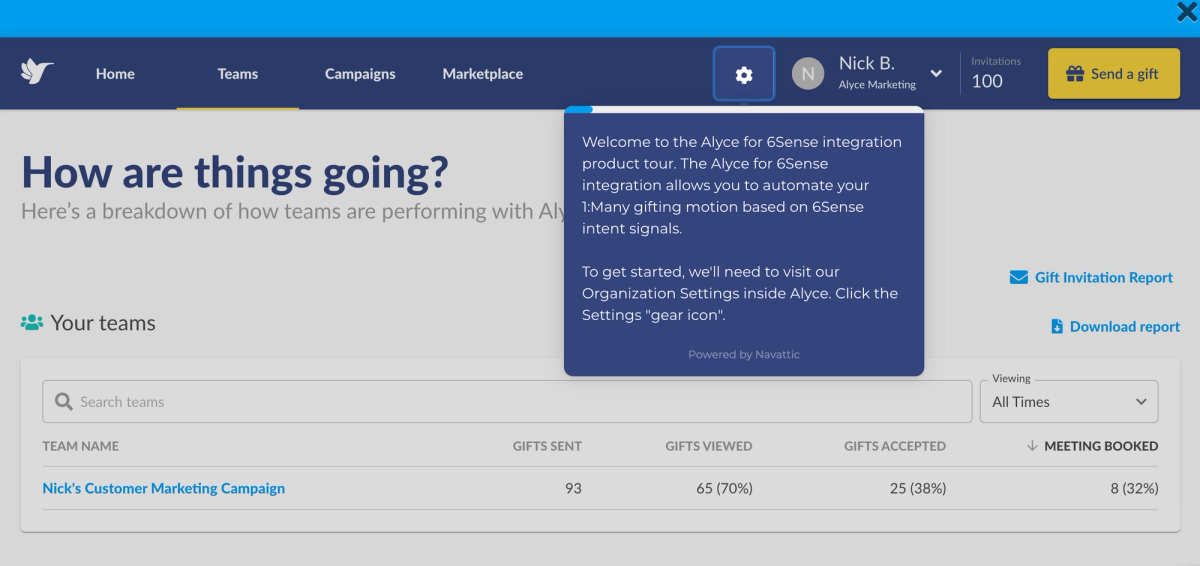Viewport: 1200px width, 566px height.
Task: Click the download icon beside Download report
Action: [1057, 327]
